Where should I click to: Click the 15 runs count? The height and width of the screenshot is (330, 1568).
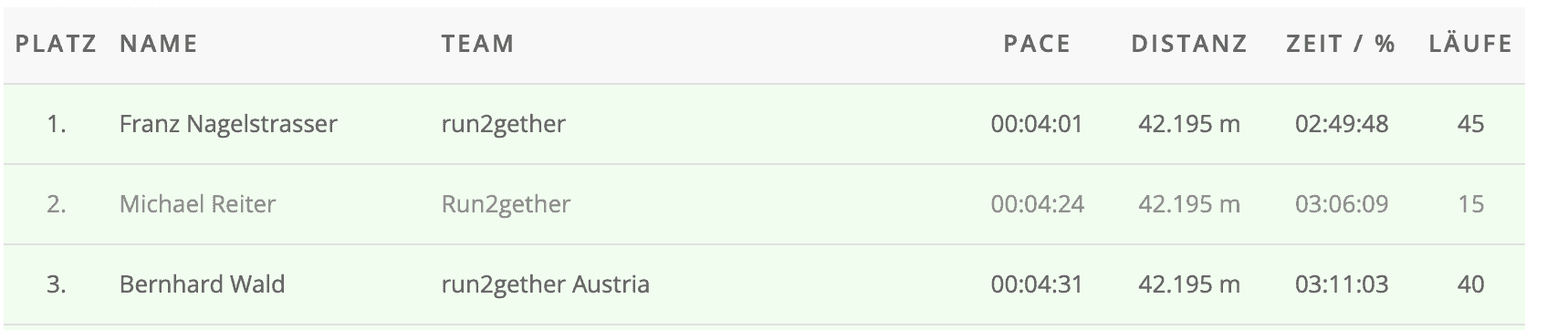(x=1470, y=204)
